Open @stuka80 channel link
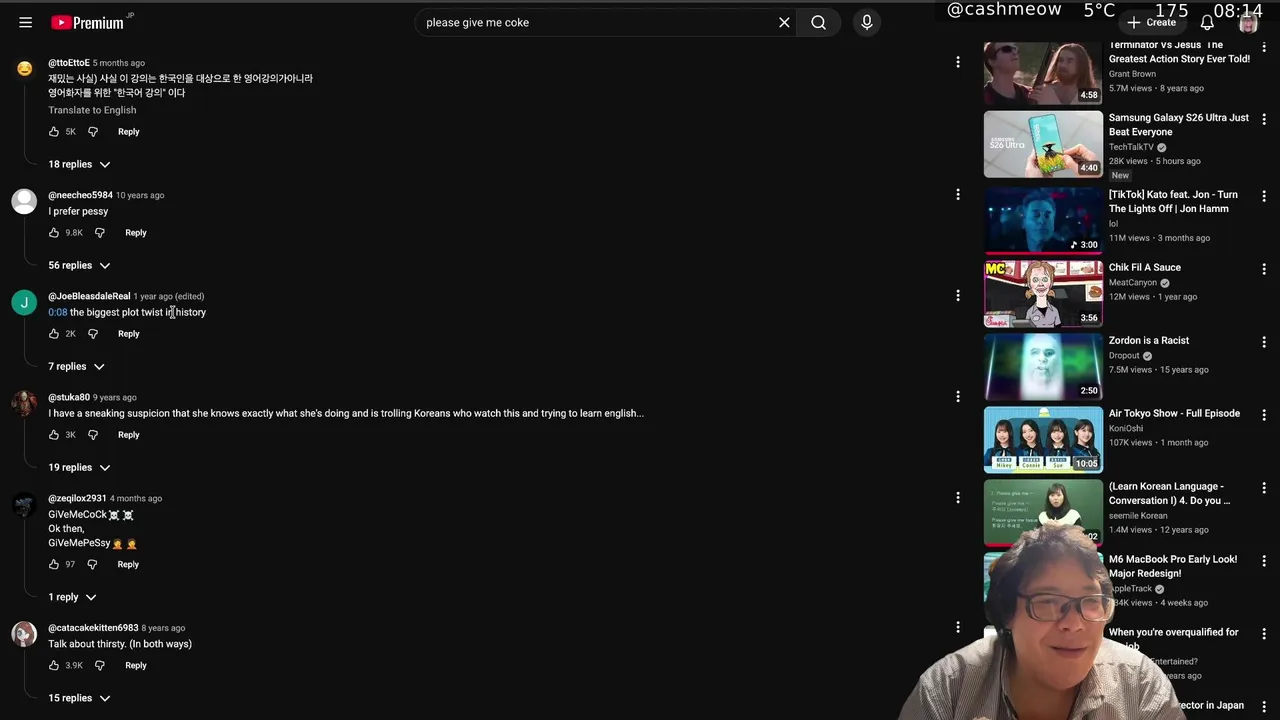 [69, 397]
